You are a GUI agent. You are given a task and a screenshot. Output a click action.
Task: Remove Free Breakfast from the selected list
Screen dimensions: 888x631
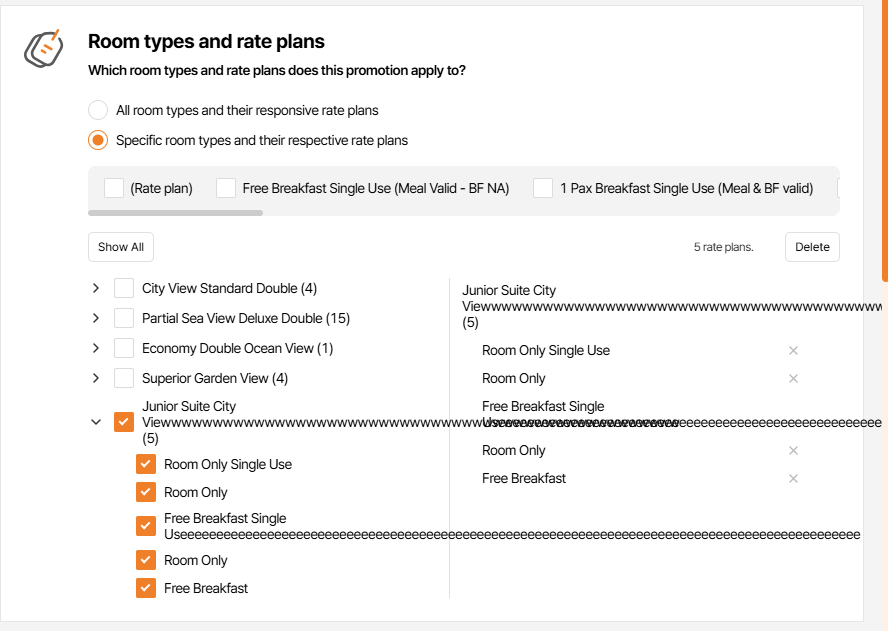(793, 479)
